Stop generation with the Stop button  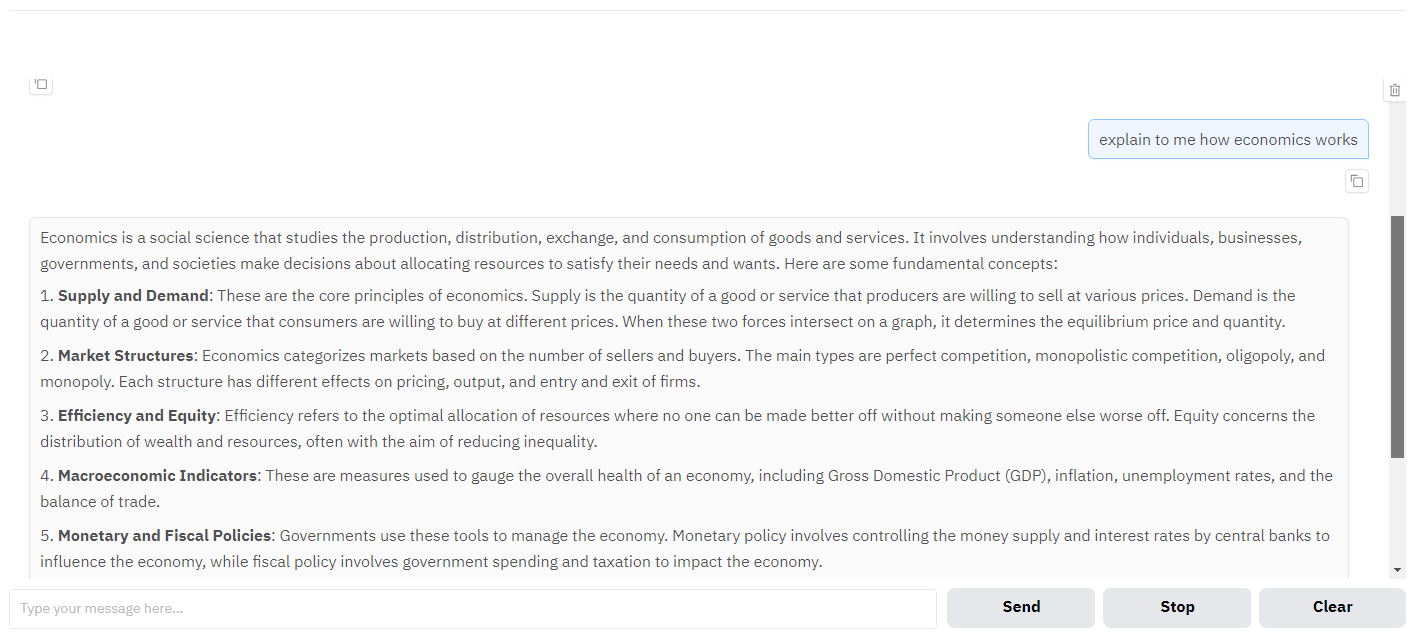click(x=1177, y=607)
